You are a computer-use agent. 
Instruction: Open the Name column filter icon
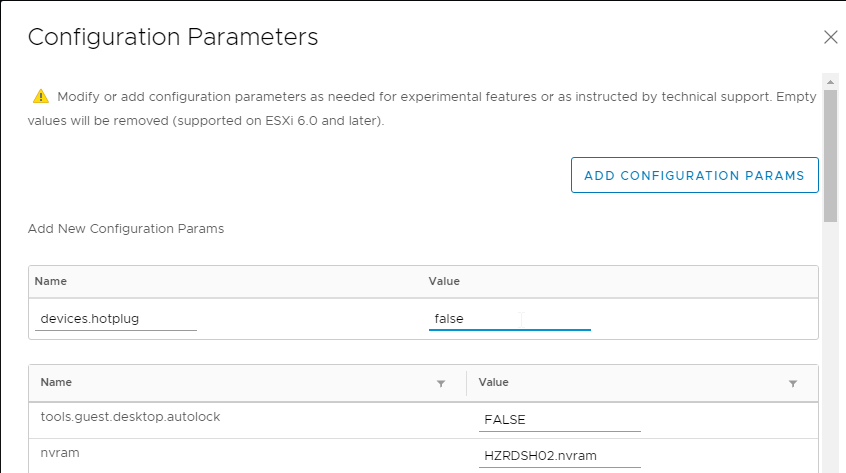coord(441,383)
